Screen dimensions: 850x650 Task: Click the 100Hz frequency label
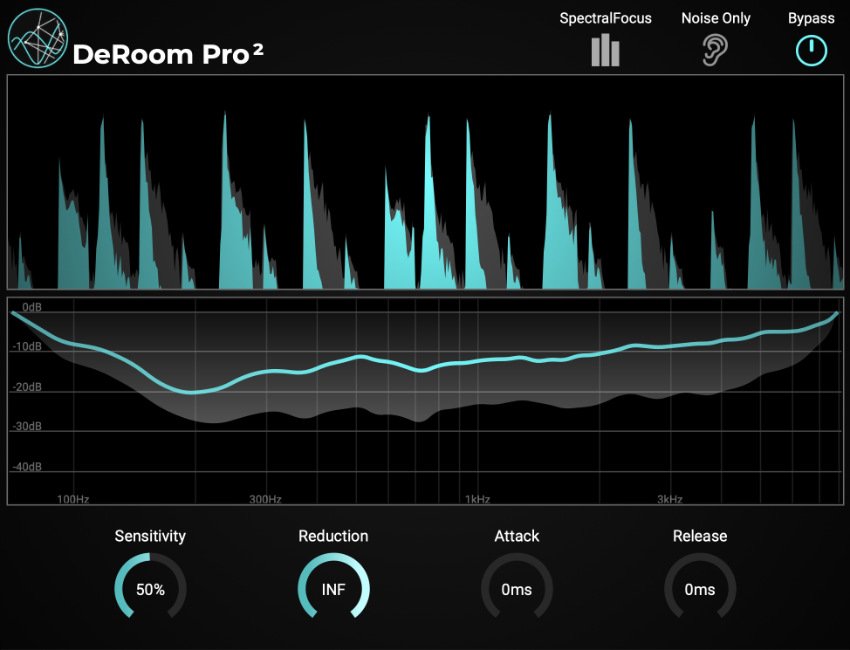pos(73,499)
